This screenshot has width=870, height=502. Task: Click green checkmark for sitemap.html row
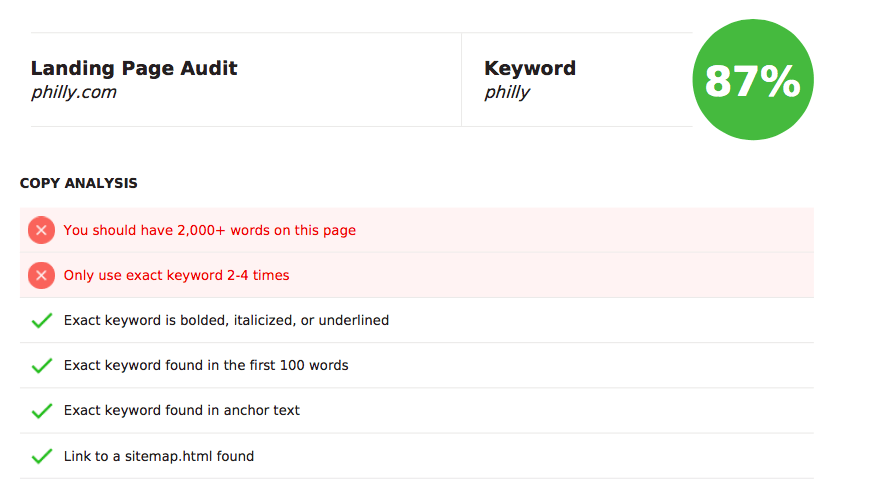pos(42,456)
